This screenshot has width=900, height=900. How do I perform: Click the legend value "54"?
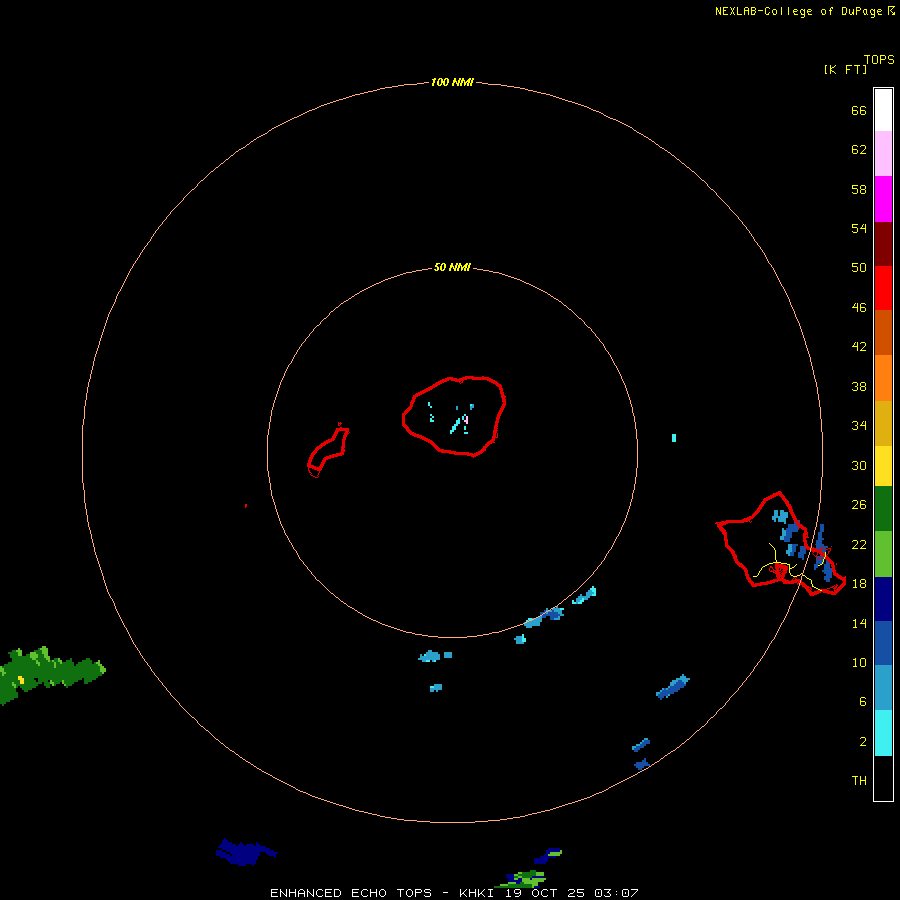pyautogui.click(x=859, y=228)
